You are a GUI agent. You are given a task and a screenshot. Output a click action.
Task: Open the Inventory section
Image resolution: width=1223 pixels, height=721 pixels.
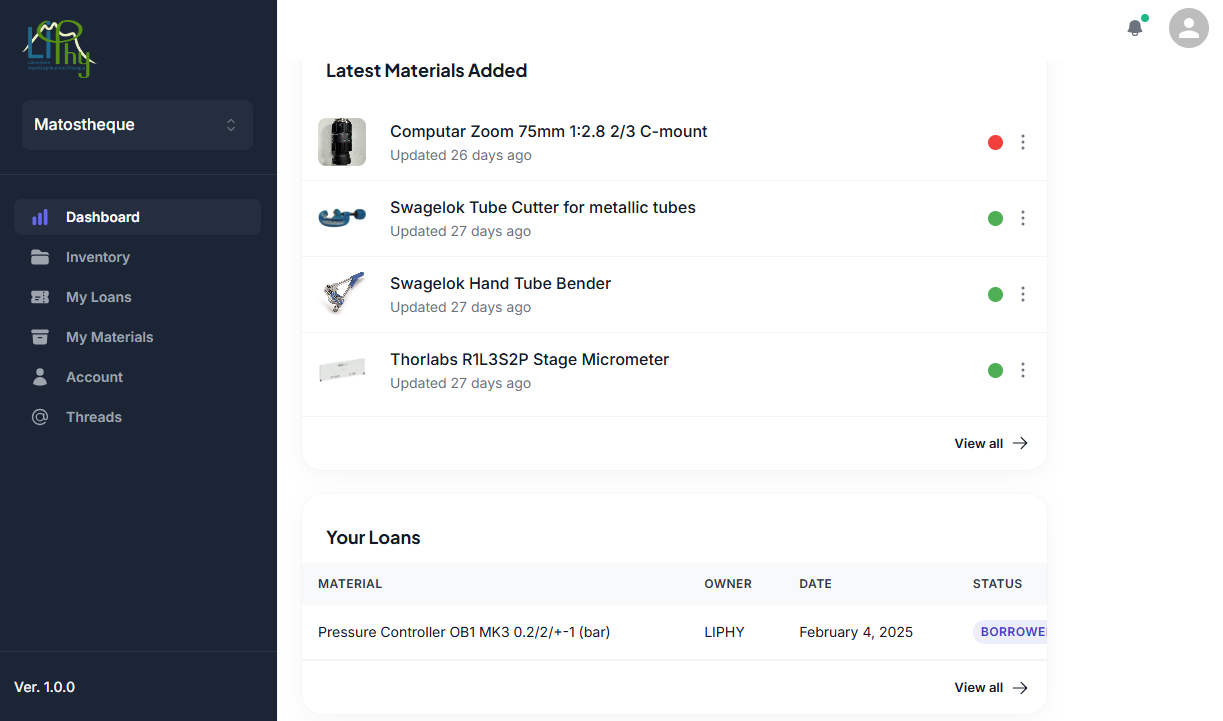pyautogui.click(x=97, y=257)
